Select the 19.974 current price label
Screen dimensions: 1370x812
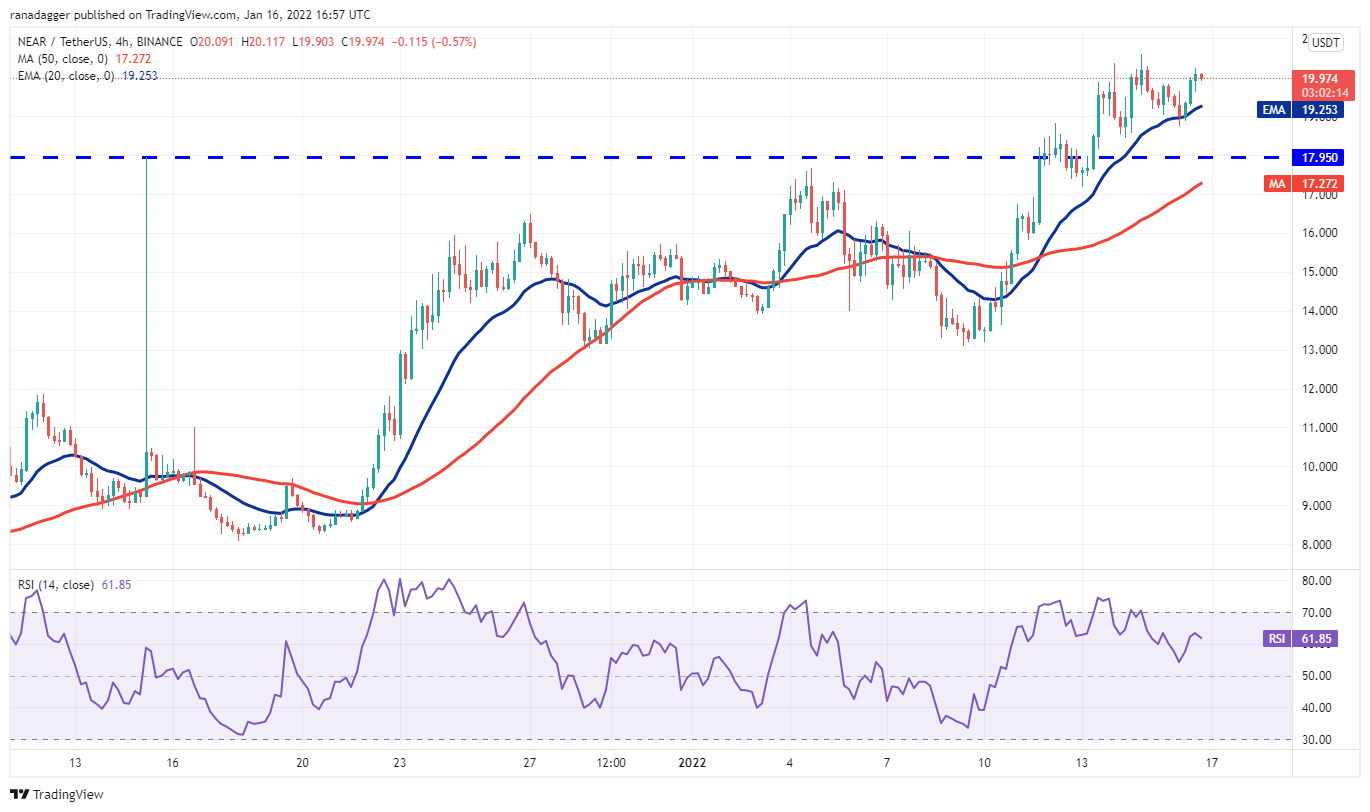[1324, 78]
